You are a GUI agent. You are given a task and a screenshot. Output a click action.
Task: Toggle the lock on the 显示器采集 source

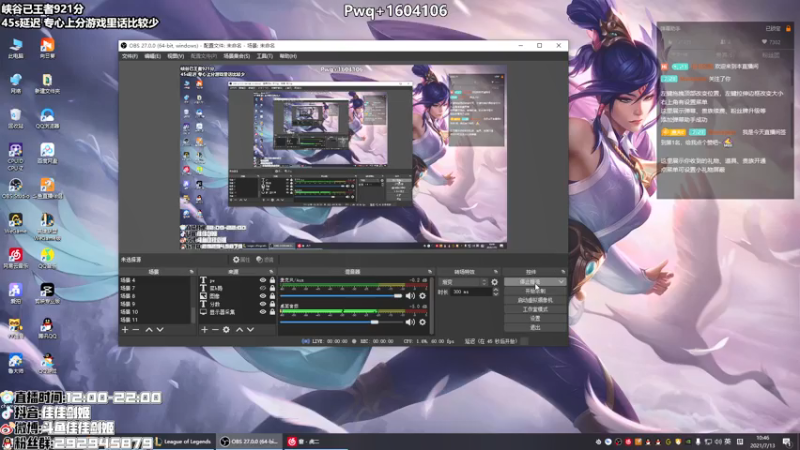[x=272, y=312]
